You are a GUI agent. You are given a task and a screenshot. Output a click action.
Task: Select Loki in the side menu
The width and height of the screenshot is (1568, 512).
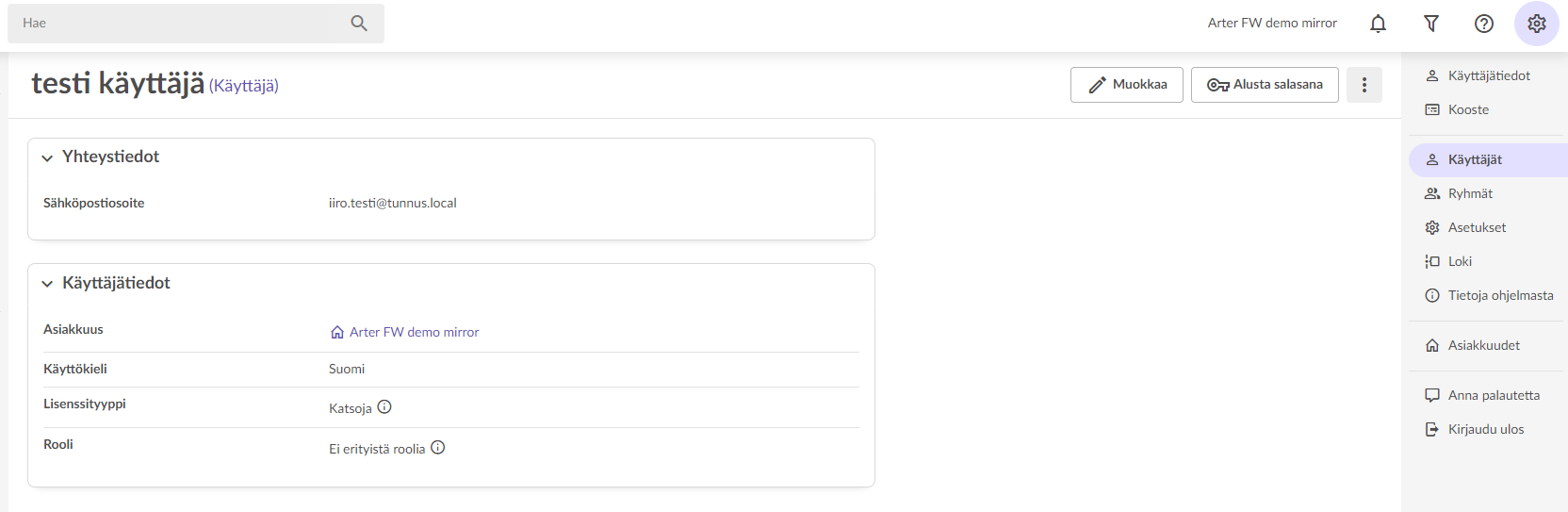[1460, 262]
